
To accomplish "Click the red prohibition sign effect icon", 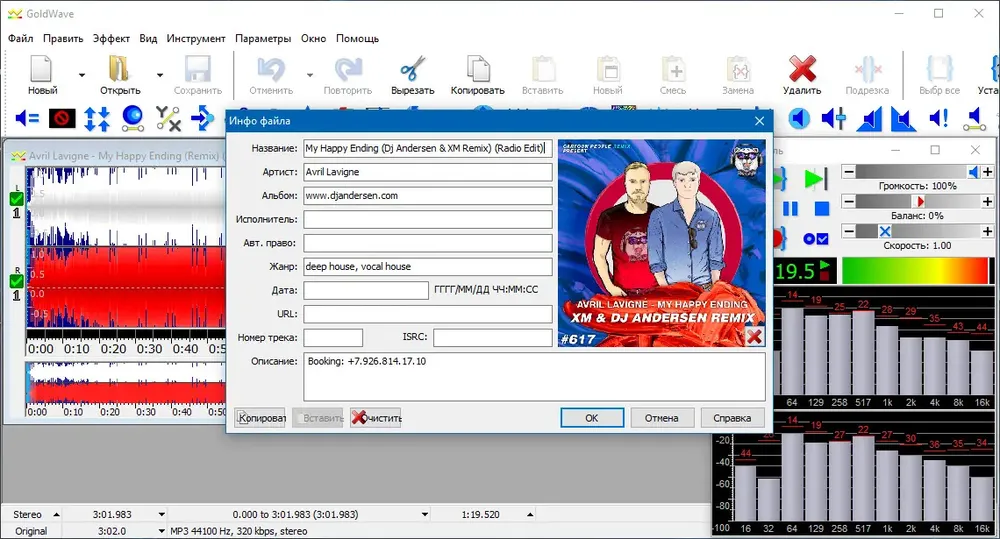I will [62, 118].
